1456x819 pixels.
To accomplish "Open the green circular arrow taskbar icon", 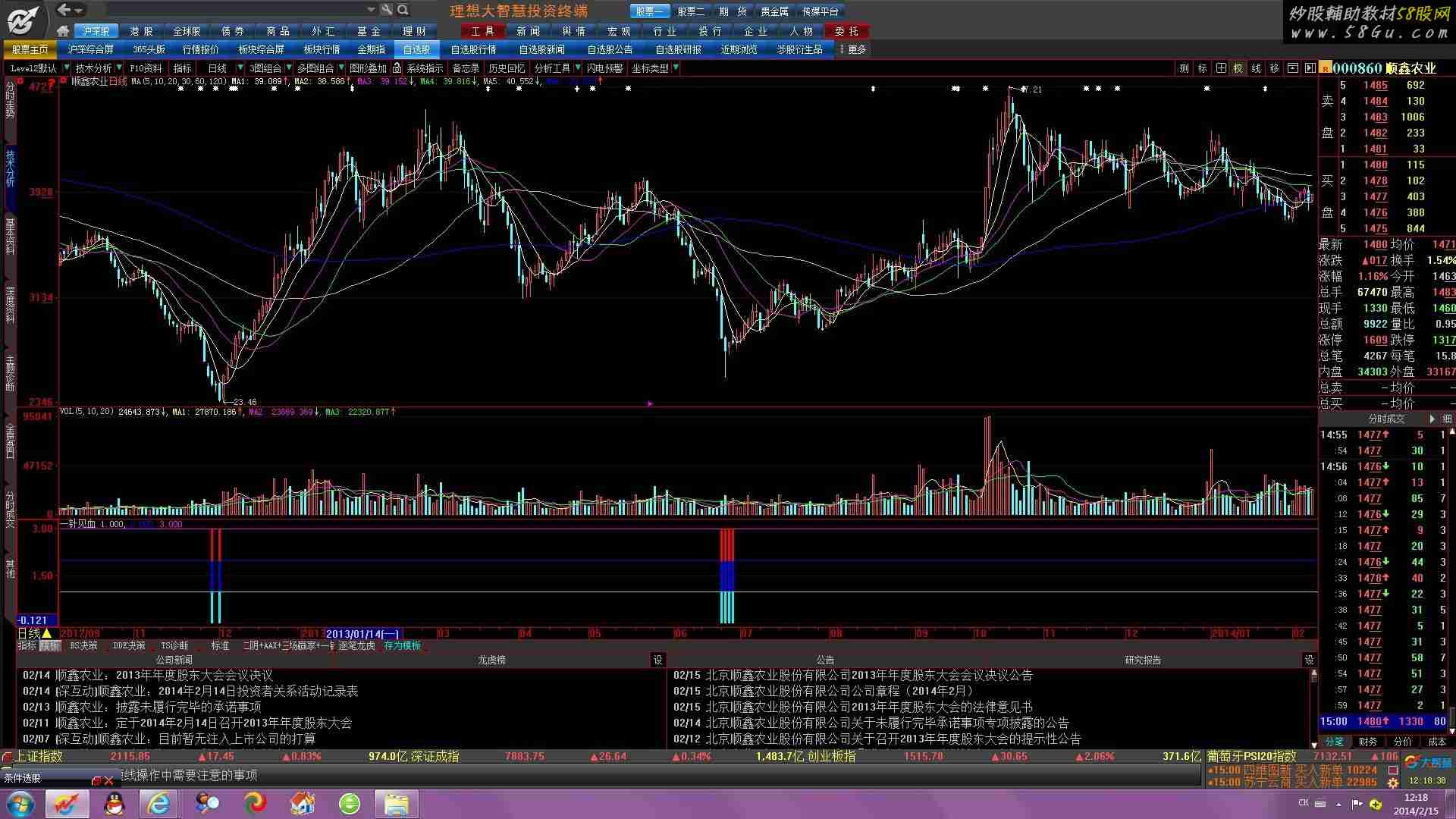I will click(350, 804).
